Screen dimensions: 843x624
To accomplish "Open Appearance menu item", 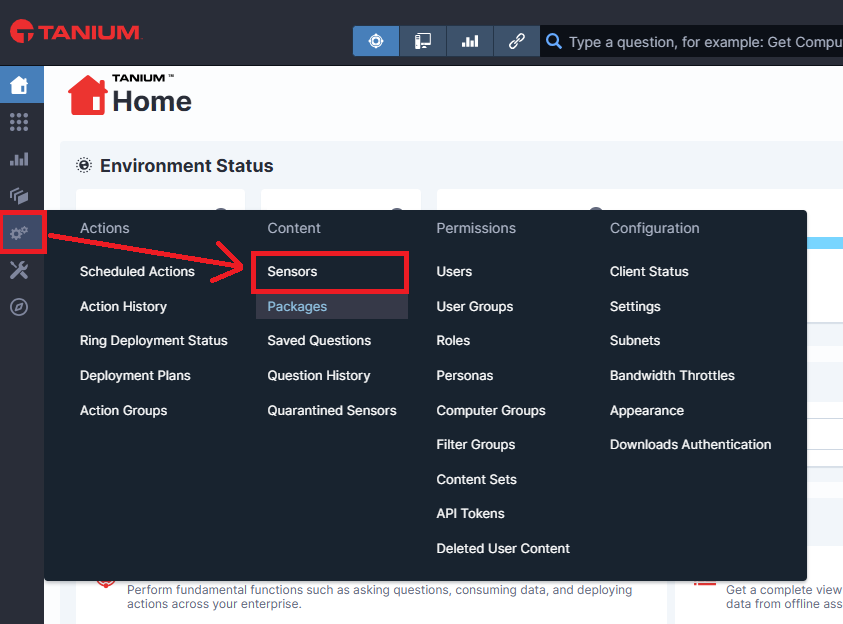I will coord(647,411).
